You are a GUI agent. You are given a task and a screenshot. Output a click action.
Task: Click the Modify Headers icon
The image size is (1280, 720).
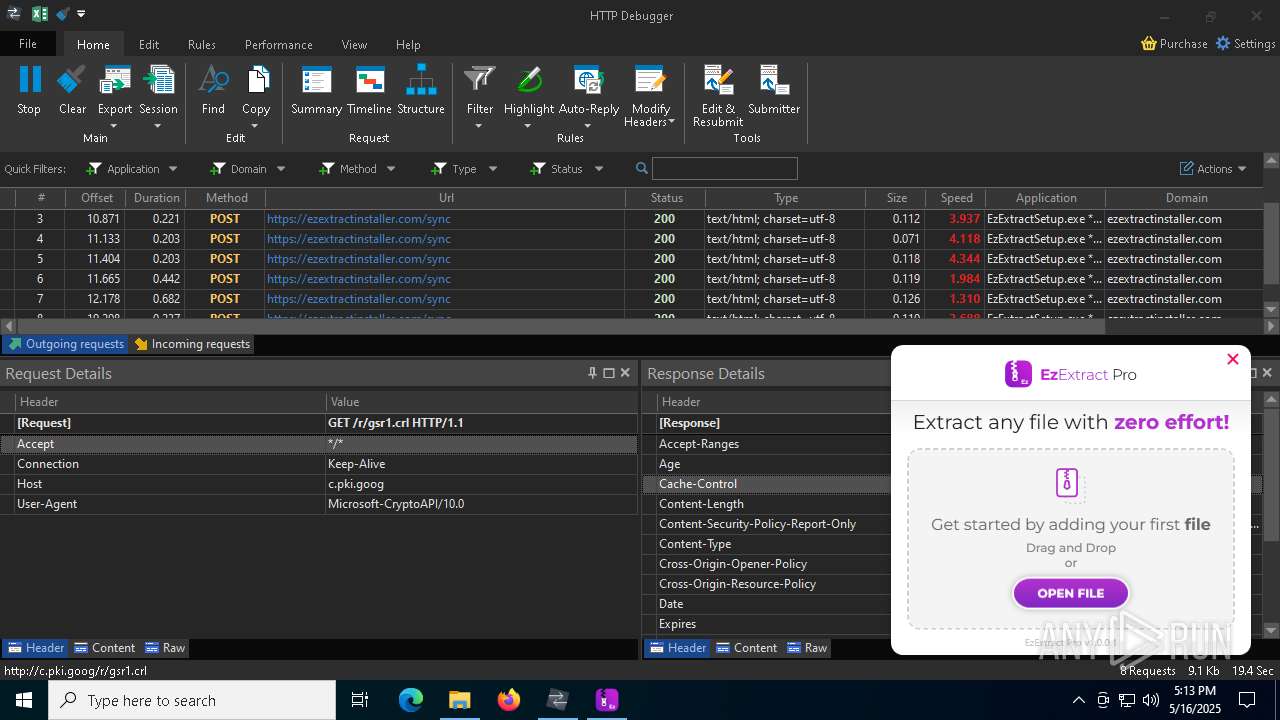click(x=650, y=80)
